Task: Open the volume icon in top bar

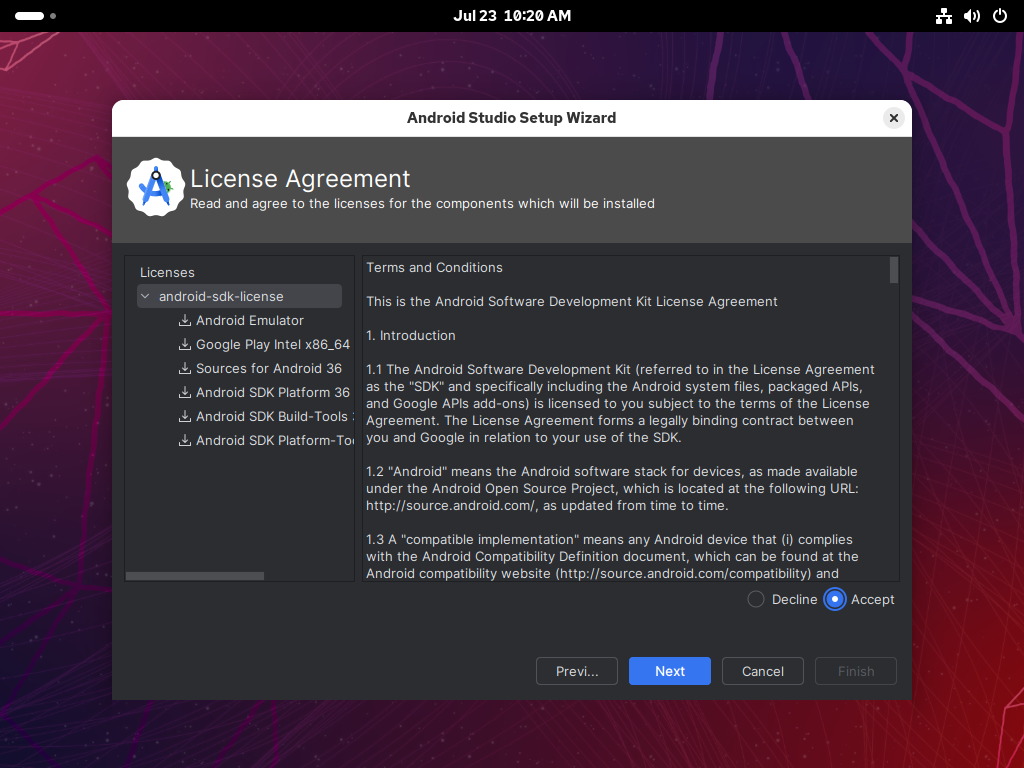Action: [x=972, y=16]
